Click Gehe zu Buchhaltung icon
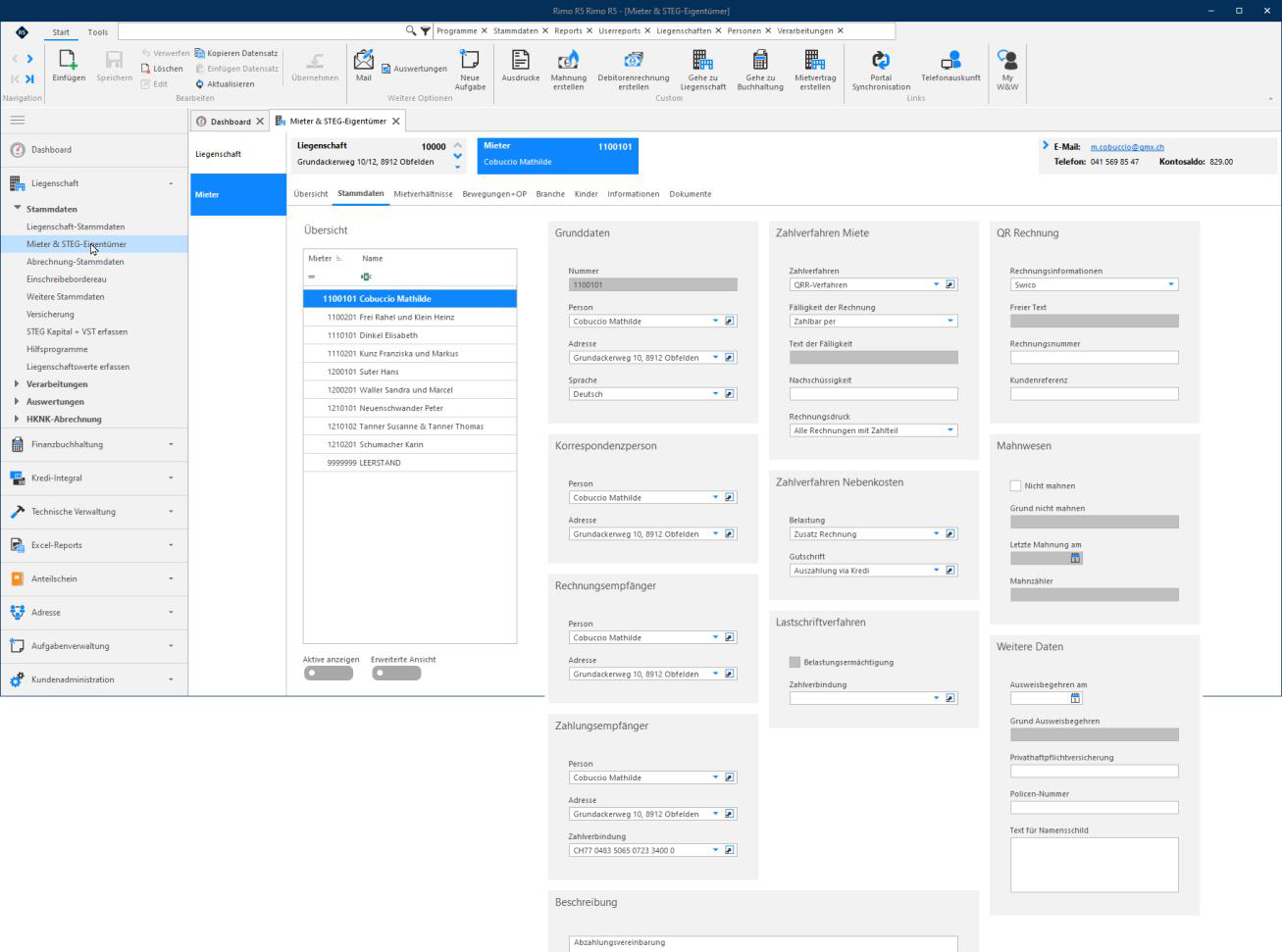1282x952 pixels. click(760, 60)
